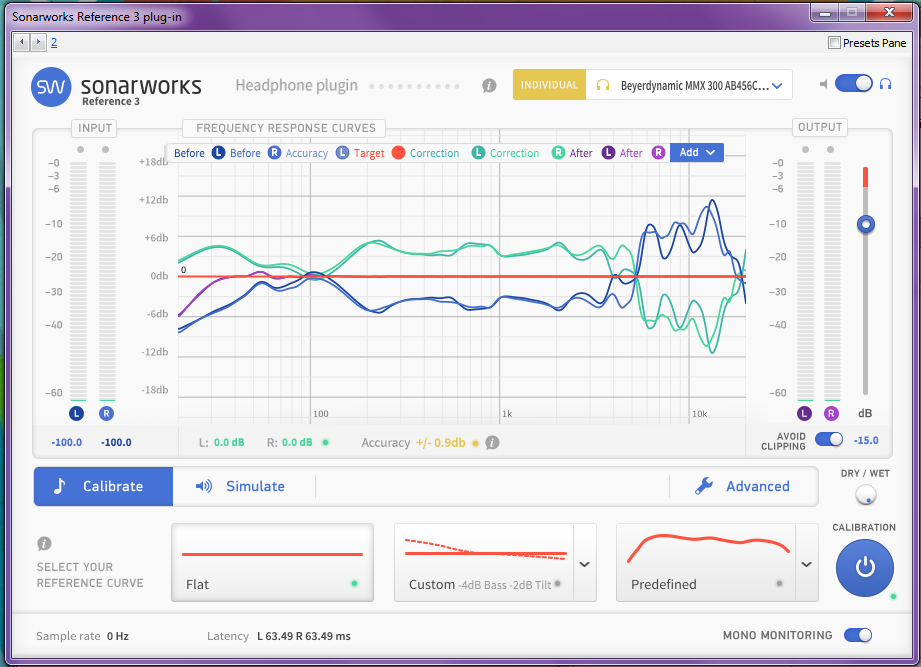Viewport: 921px width, 667px height.
Task: Click previous preset arrow in host toolbar
Action: pos(22,42)
